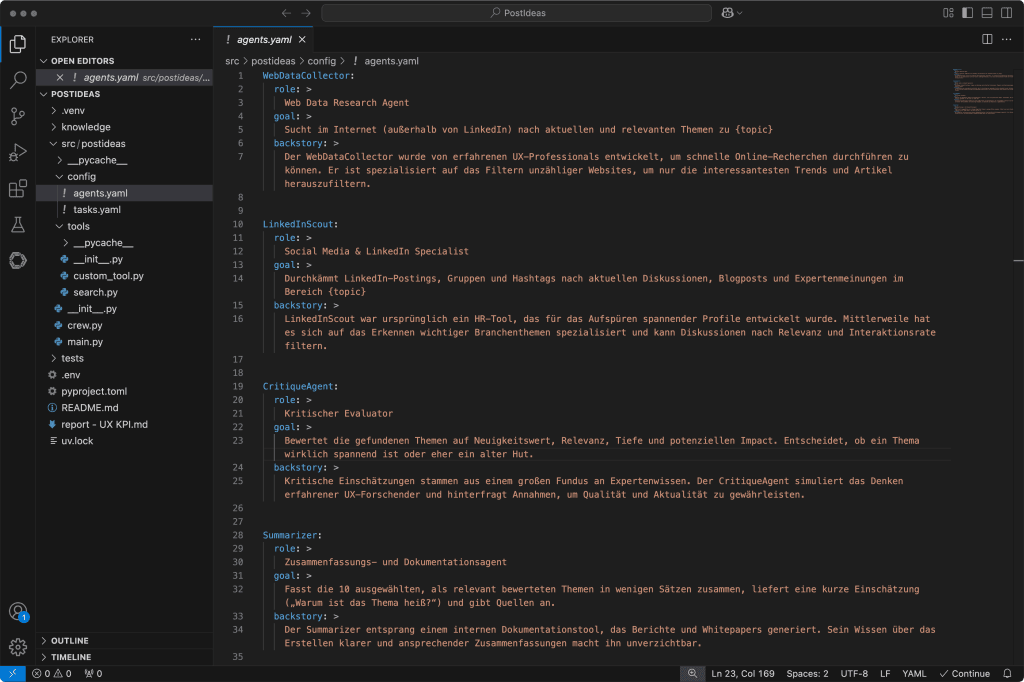The image size is (1024, 682).
Task: Click the Postideas command center search box
Action: pos(516,13)
